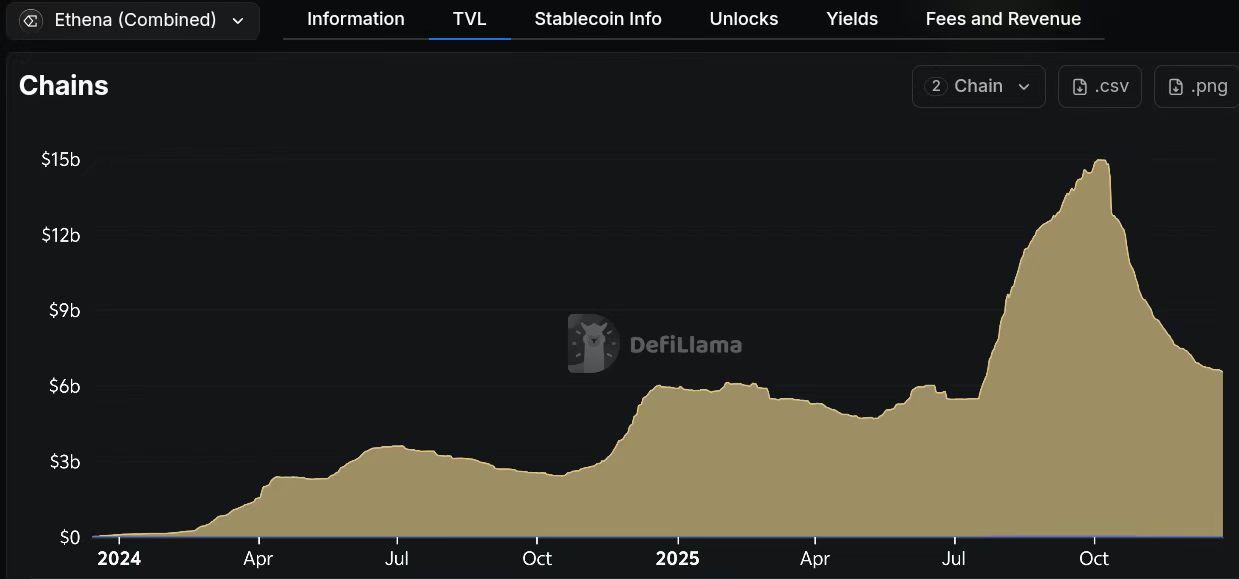Switch to the Information tab

click(355, 19)
